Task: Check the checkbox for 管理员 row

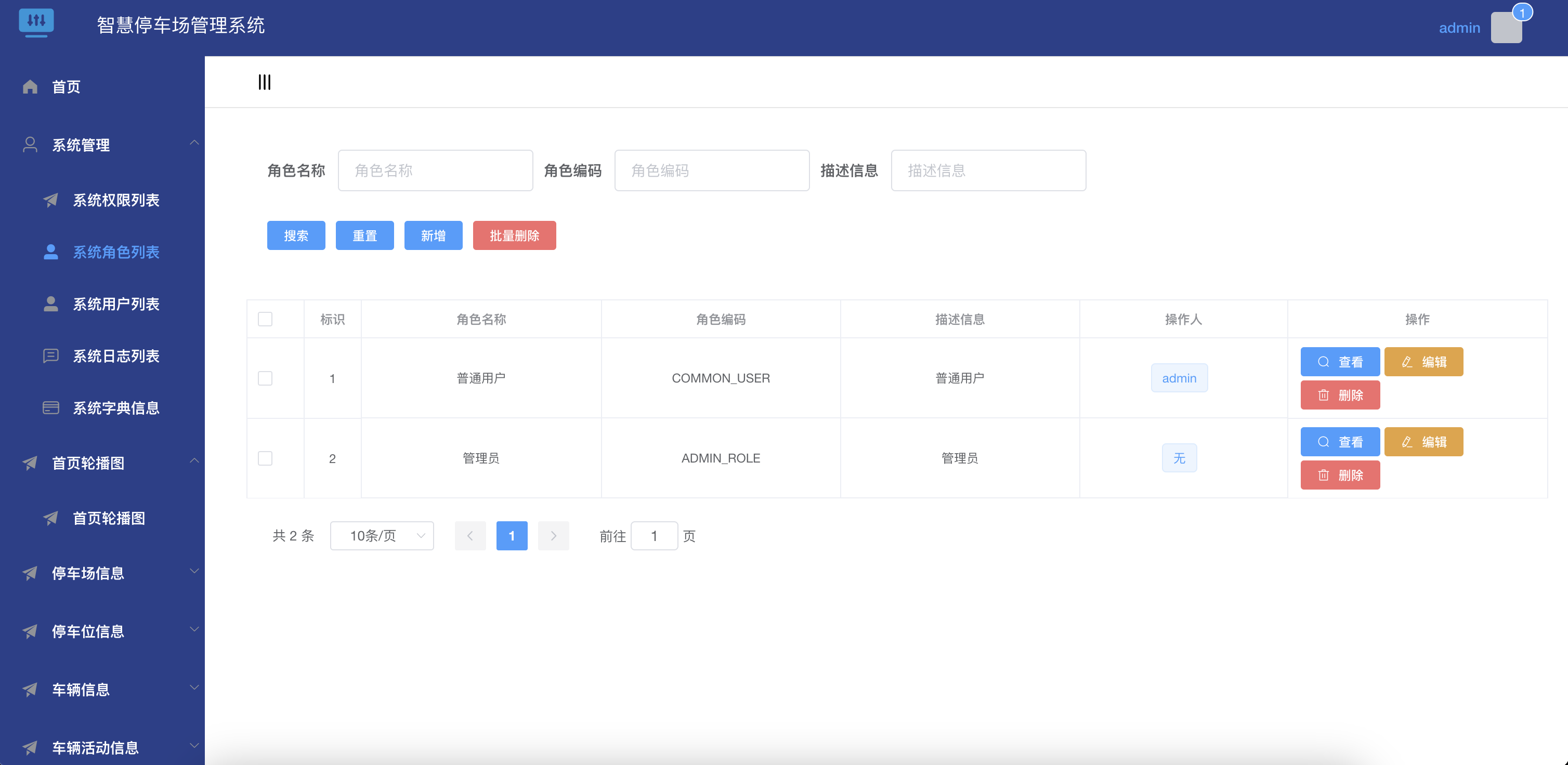Action: coord(265,458)
